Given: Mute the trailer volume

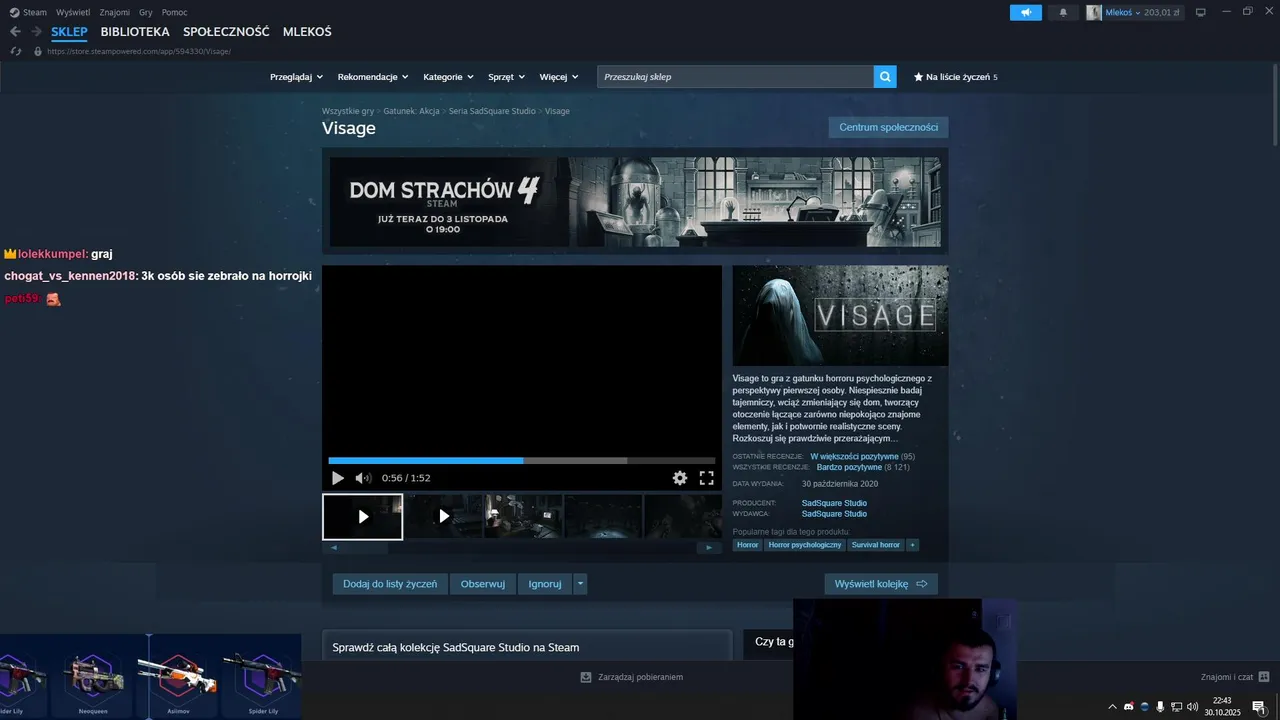Looking at the screenshot, I should click(363, 478).
